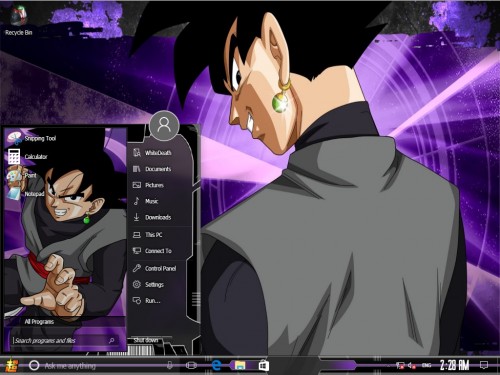This screenshot has width=500, height=375.
Task: Open Microsoft Edge from the taskbar
Action: coord(217,365)
